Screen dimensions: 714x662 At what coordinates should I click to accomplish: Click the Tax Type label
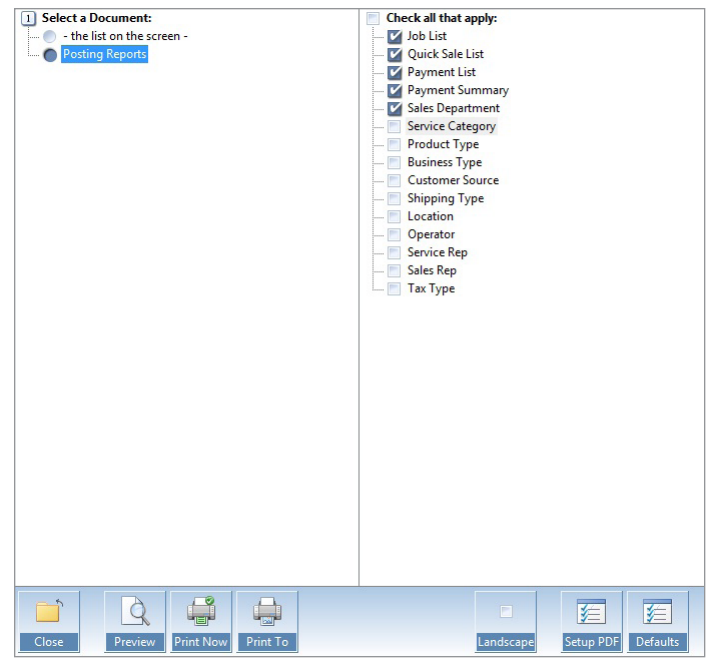pos(431,289)
